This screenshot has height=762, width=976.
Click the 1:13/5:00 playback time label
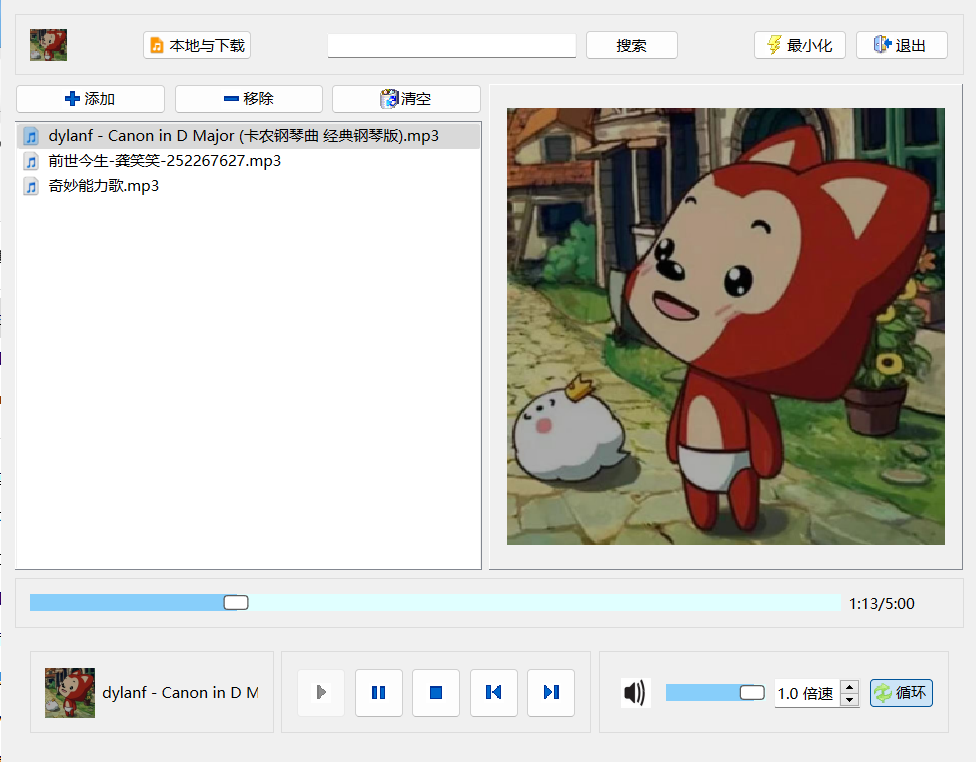881,604
